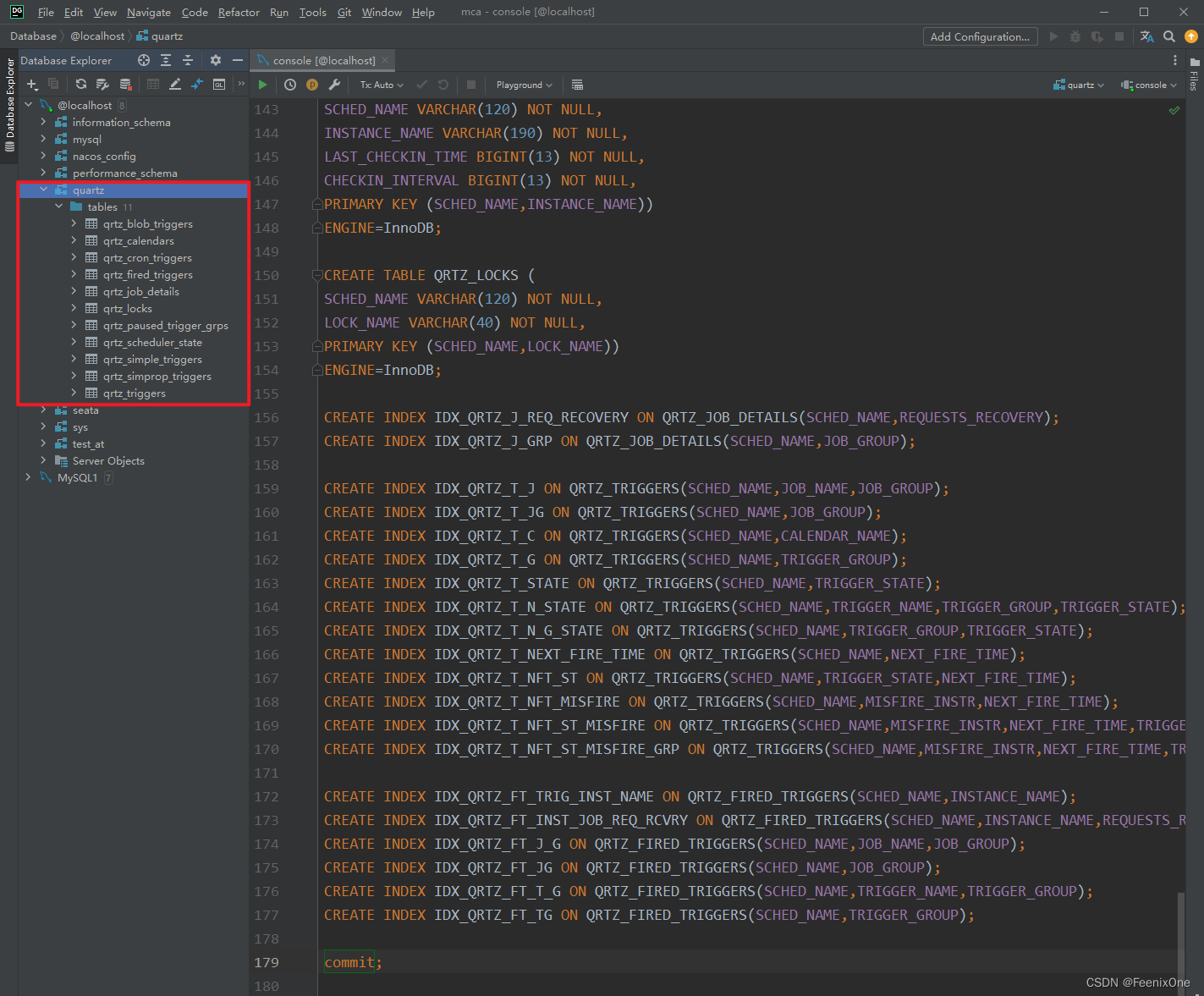Click the In-Editor Results table icon

click(577, 85)
